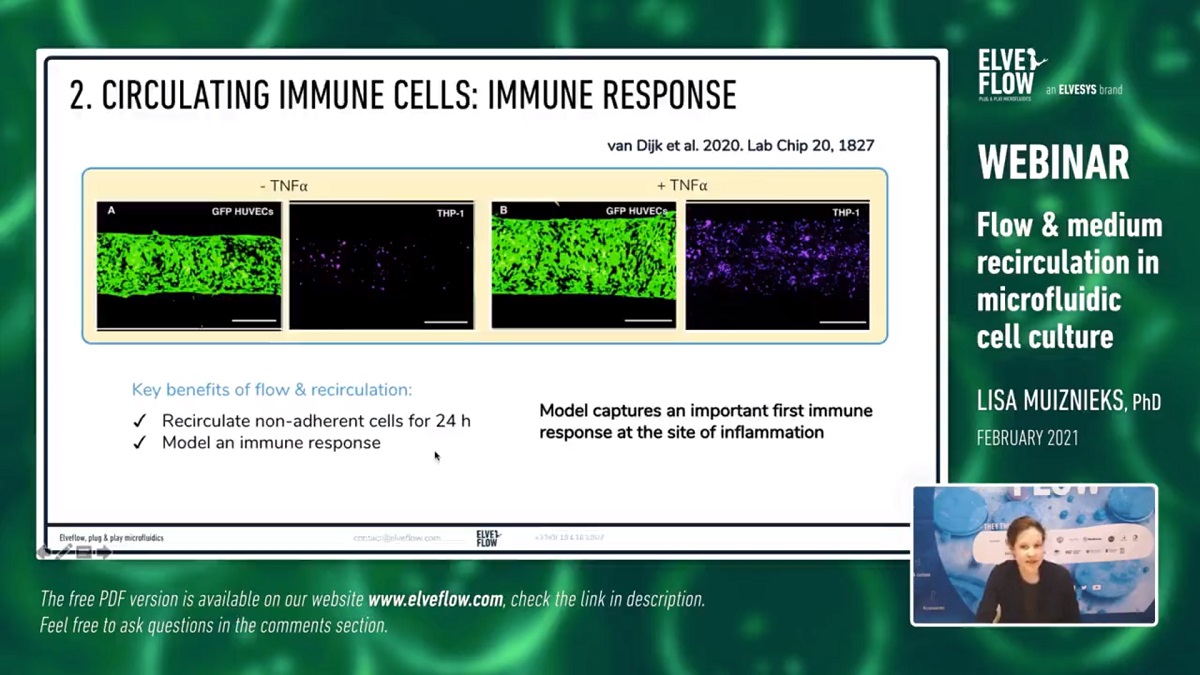
Task: Select the pen annotation tool icon
Action: [65, 552]
